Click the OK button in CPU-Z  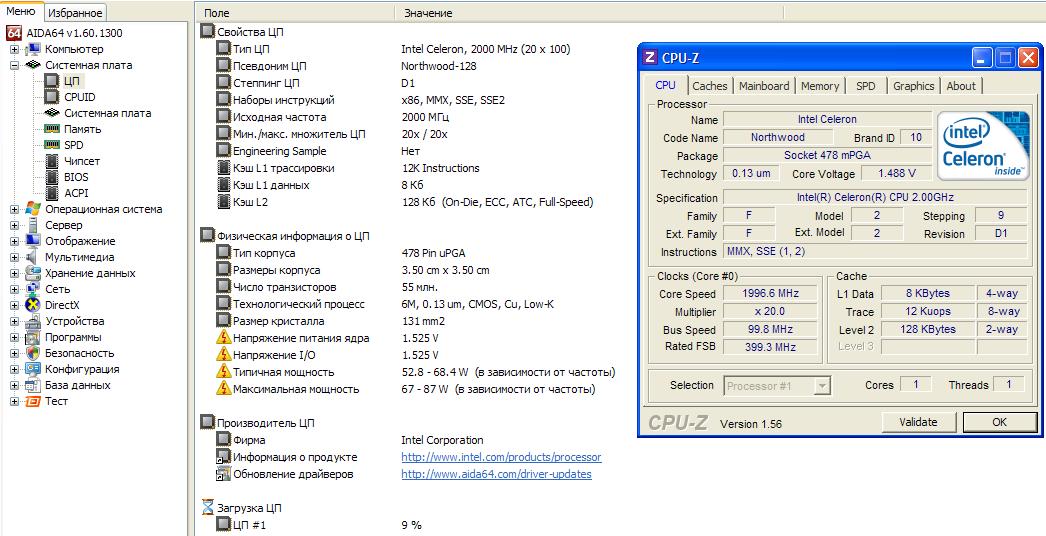[999, 422]
